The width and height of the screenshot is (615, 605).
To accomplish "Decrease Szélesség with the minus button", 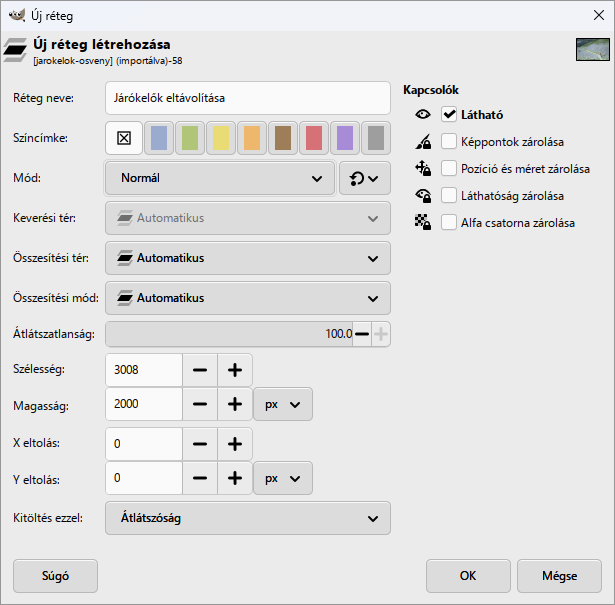I will tap(200, 370).
